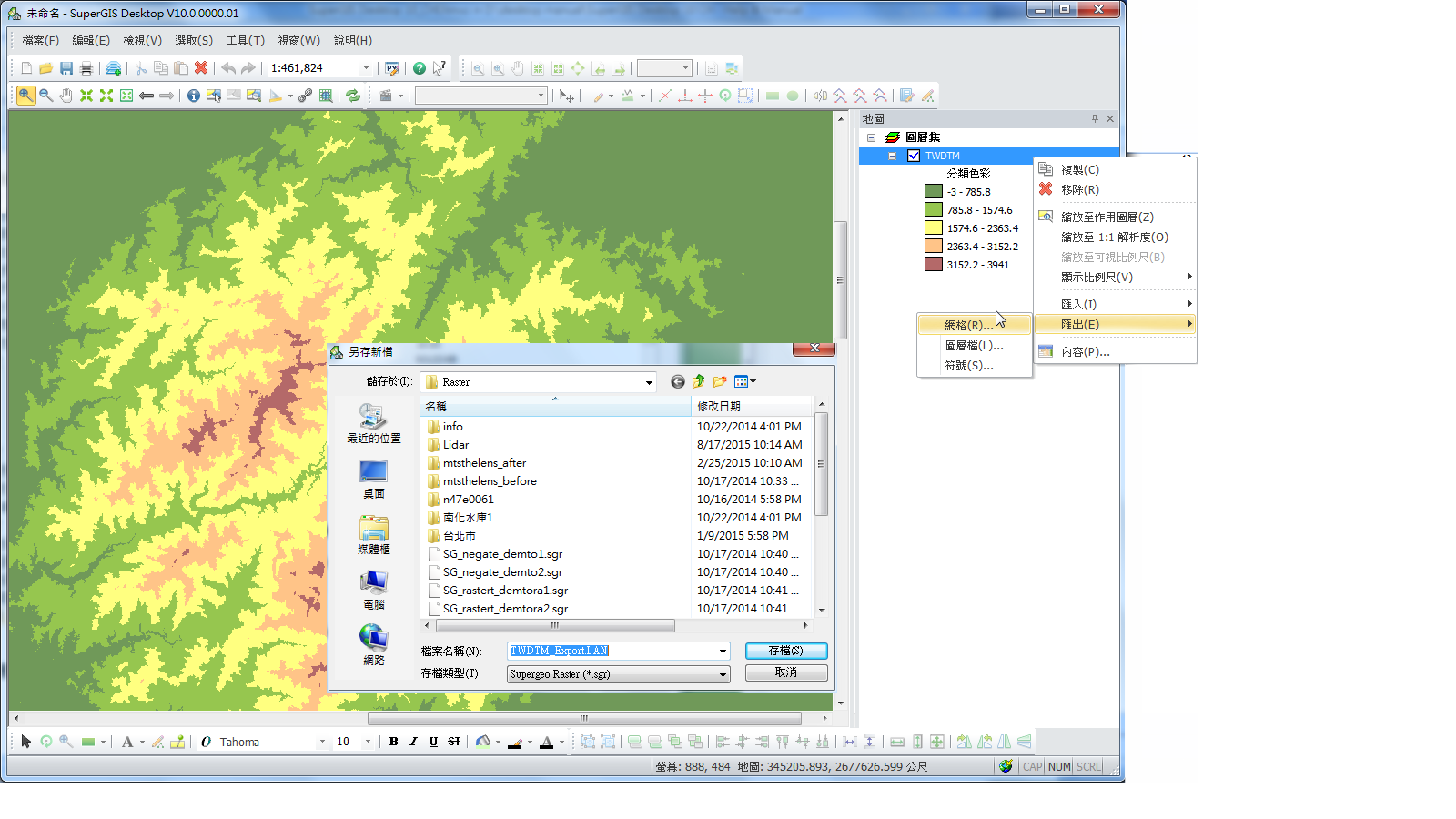Image resolution: width=1456 pixels, height=819 pixels.
Task: Click the Undo arrow icon
Action: coord(228,68)
